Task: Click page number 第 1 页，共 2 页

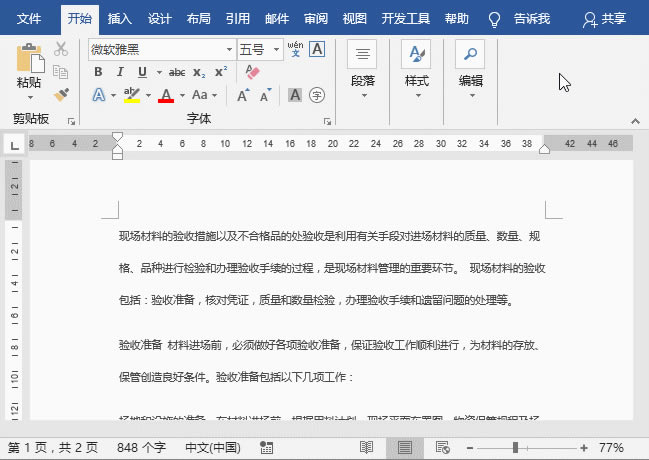Action: (53, 448)
